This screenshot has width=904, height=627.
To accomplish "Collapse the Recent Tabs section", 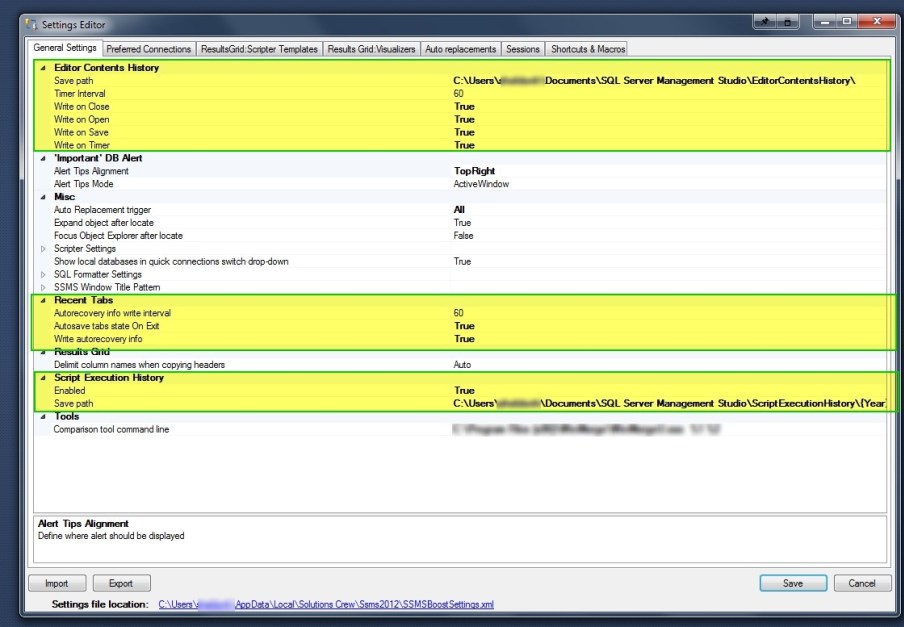I will (42, 300).
